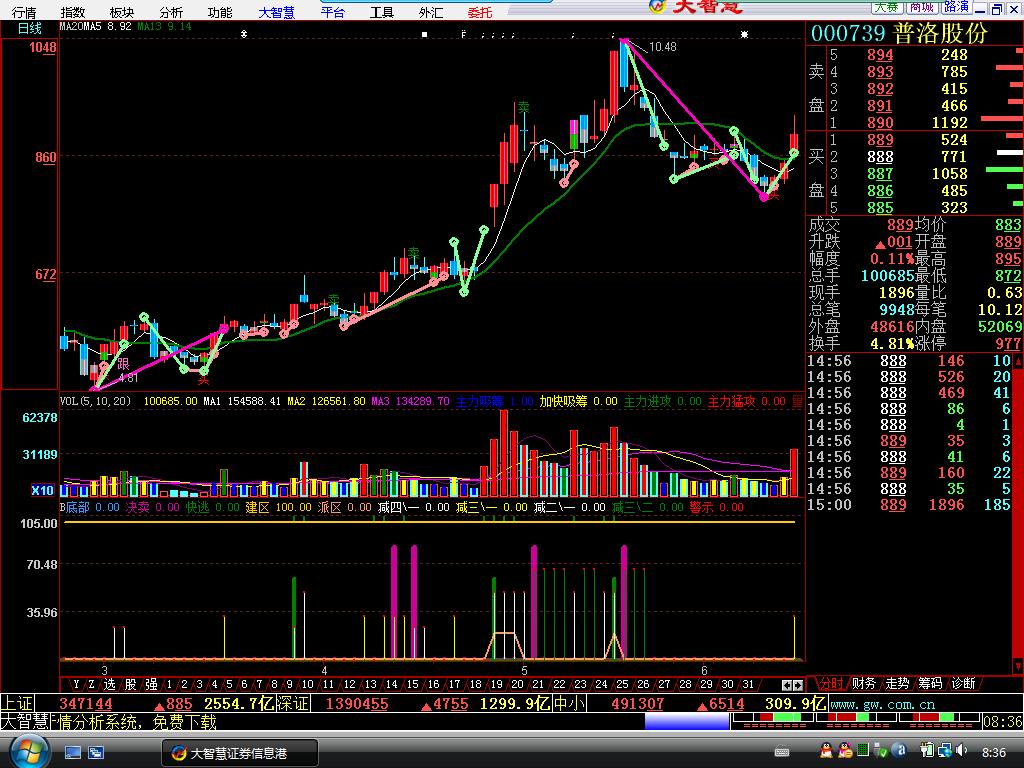Click the 8:36 taskbar clock
Screen dimensions: 1024x768
coord(994,752)
